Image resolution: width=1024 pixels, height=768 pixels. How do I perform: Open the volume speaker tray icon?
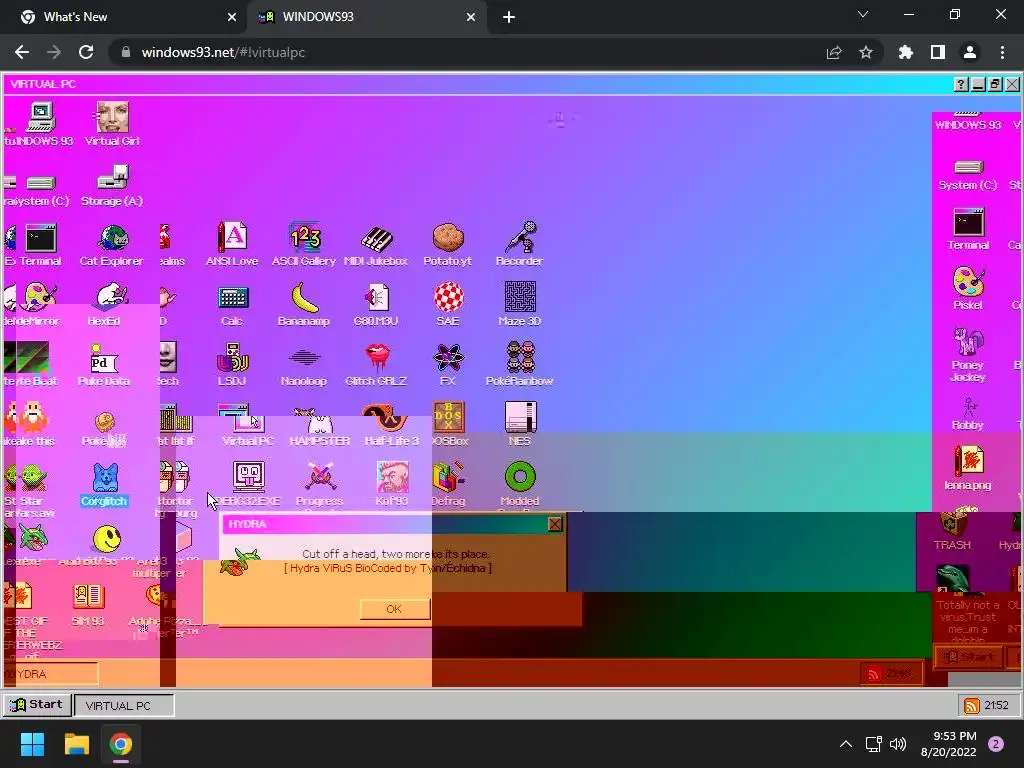click(898, 744)
